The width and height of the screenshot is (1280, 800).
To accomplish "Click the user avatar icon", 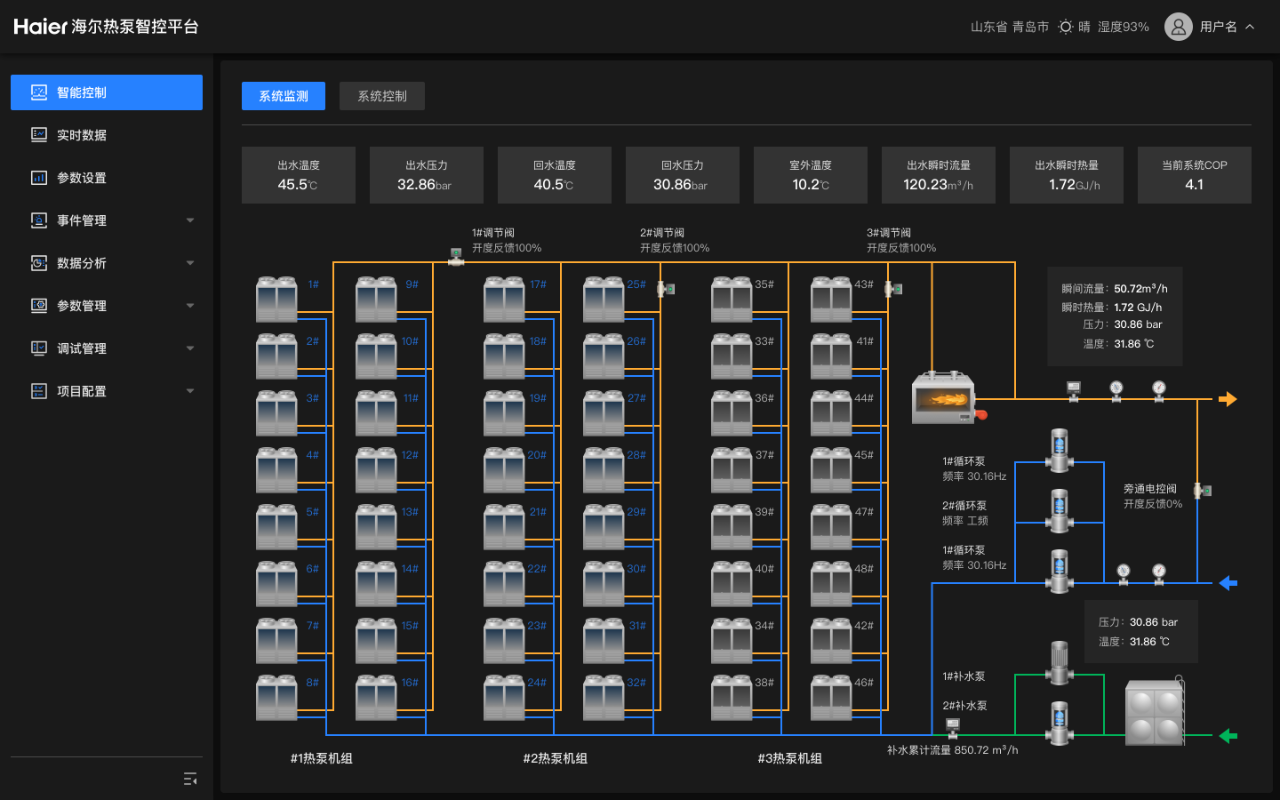I will (1178, 27).
